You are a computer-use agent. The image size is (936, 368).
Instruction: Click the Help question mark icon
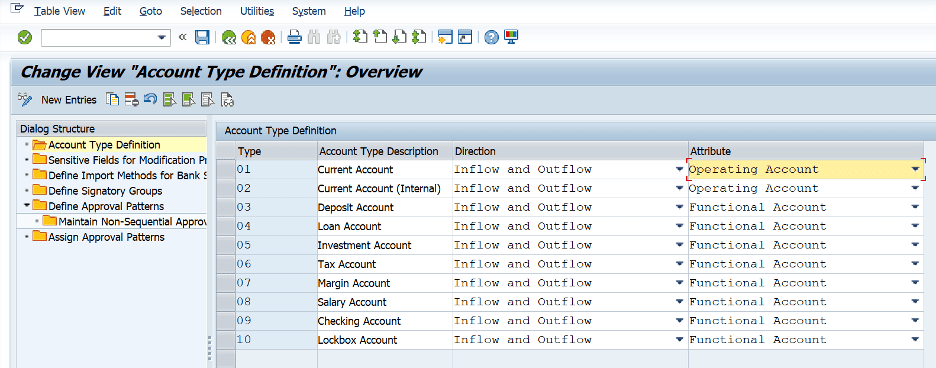pos(491,38)
